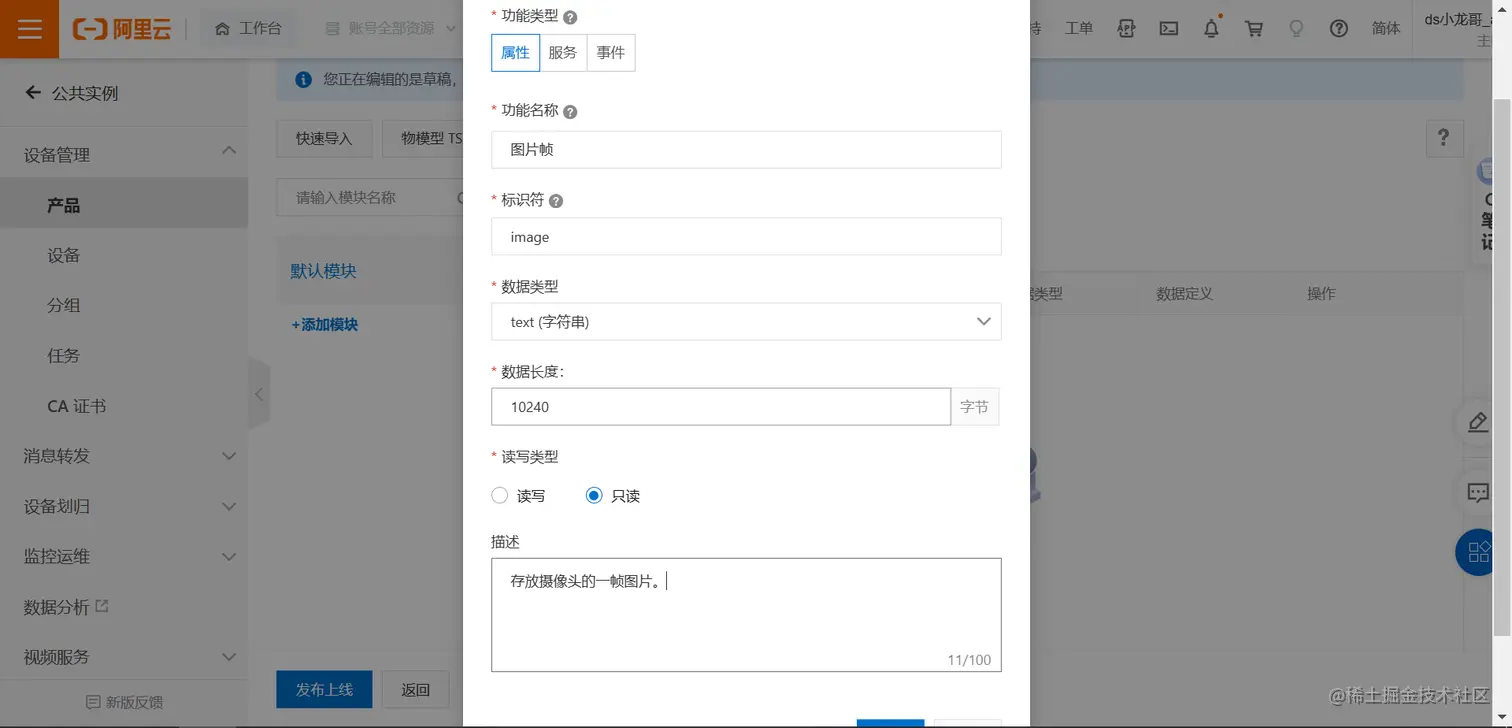Click the module name search box
Image resolution: width=1512 pixels, height=728 pixels.
[370, 198]
